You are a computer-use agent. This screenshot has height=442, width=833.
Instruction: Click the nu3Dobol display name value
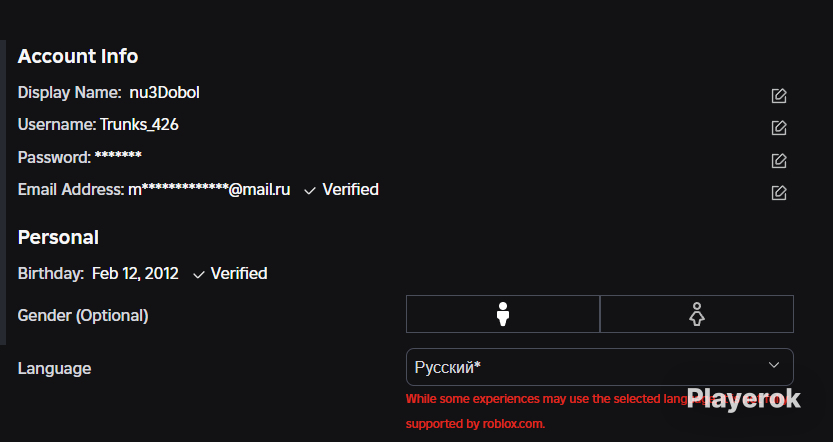[x=165, y=92]
